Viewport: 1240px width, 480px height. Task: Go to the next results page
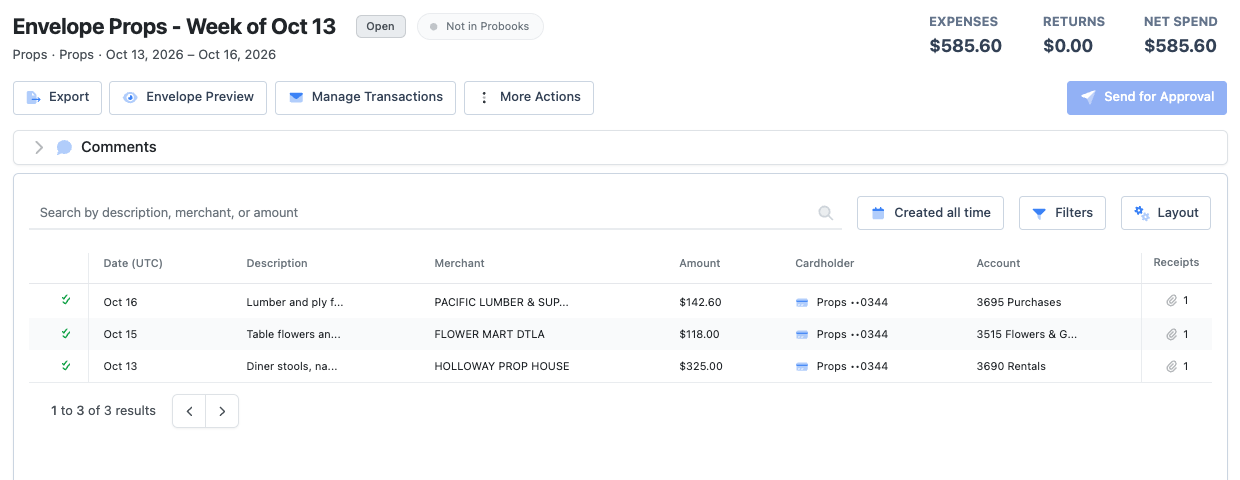click(222, 411)
